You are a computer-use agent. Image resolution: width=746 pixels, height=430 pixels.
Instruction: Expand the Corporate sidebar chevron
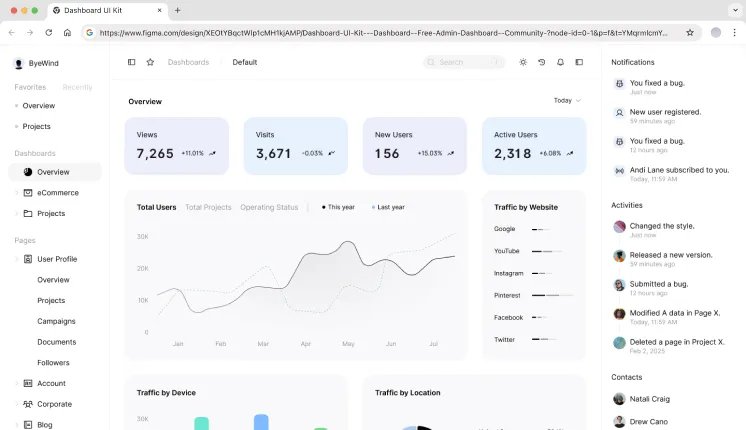(x=17, y=404)
